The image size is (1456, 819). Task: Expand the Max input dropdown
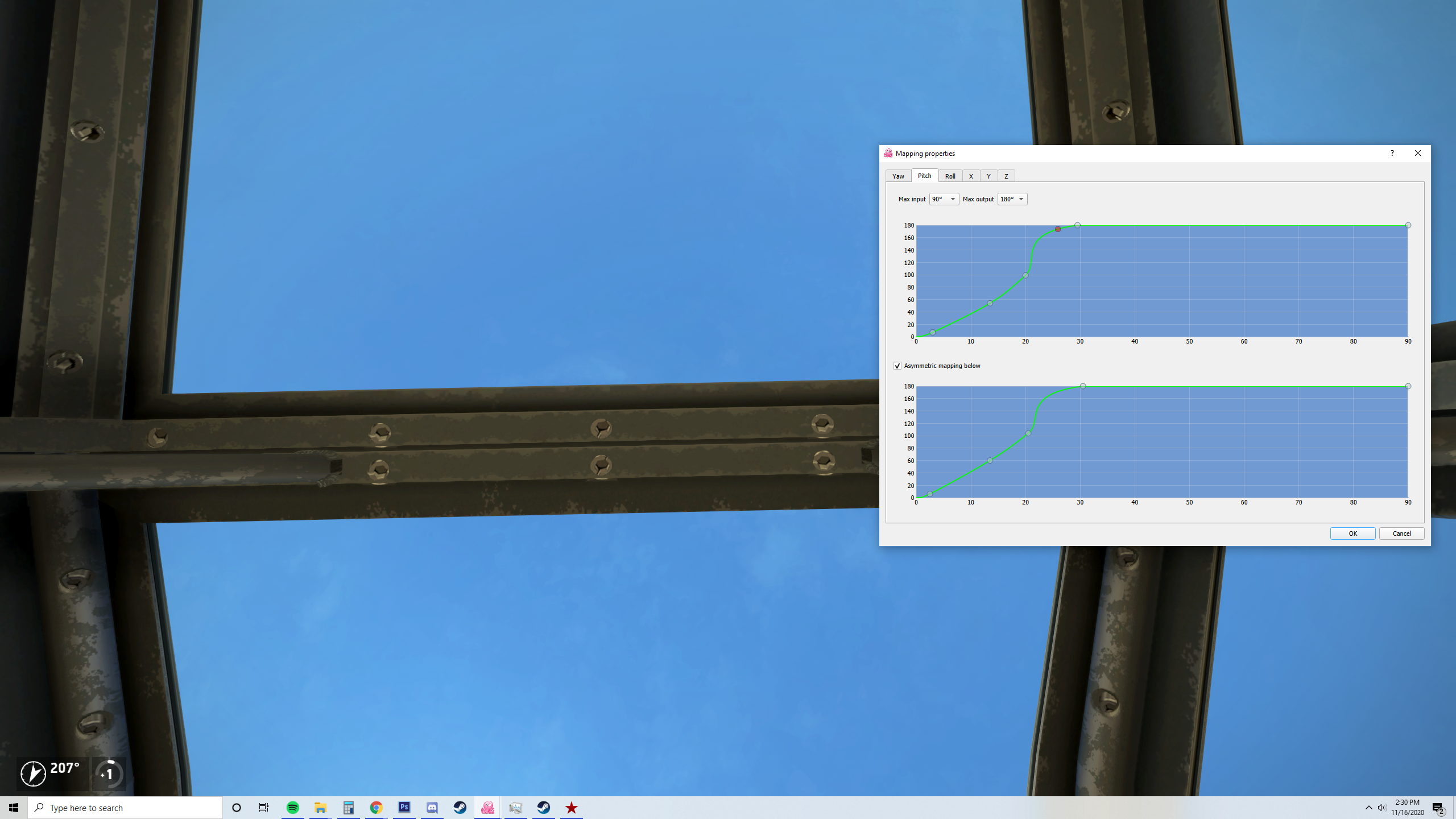[944, 199]
